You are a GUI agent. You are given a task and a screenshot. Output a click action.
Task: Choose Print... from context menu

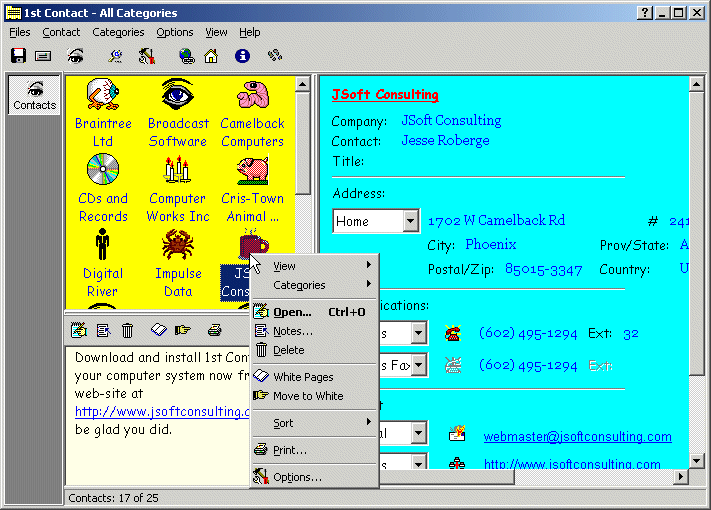314,450
